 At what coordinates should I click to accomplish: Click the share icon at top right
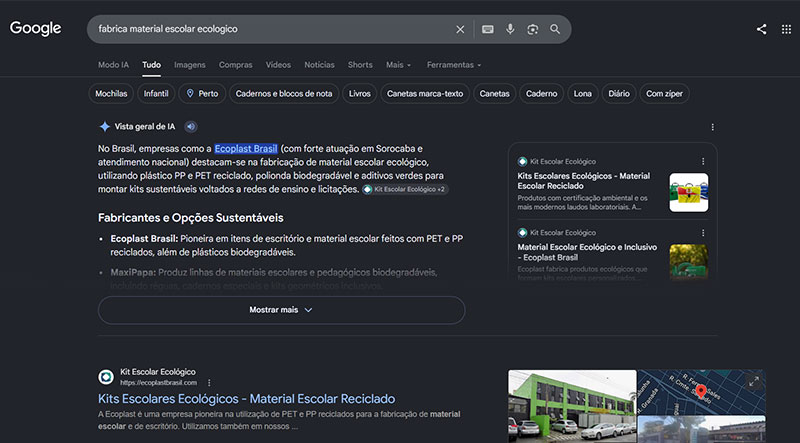pyautogui.click(x=762, y=29)
